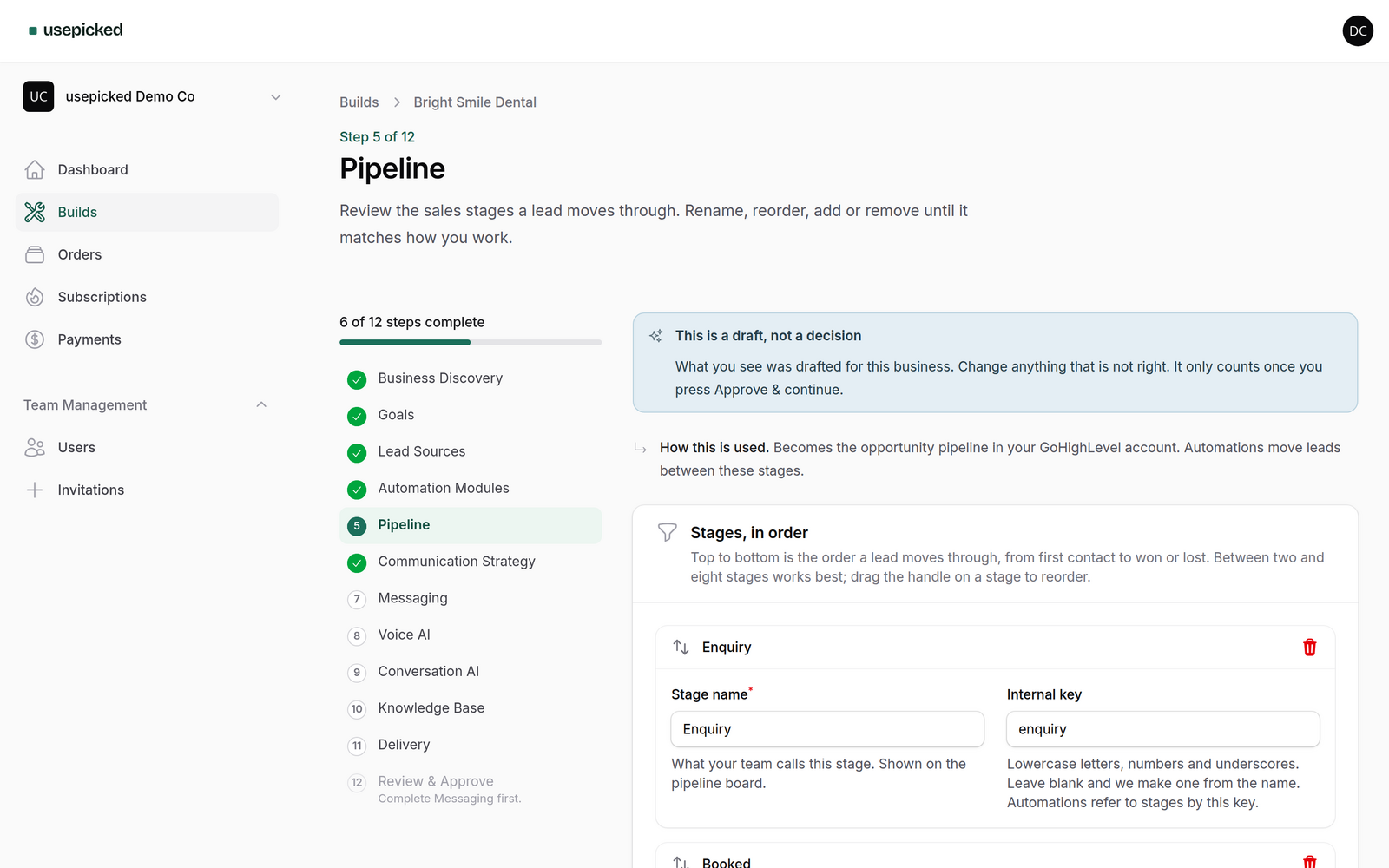Go to the Automation Modules step
This screenshot has width=1389, height=868.
point(471,488)
